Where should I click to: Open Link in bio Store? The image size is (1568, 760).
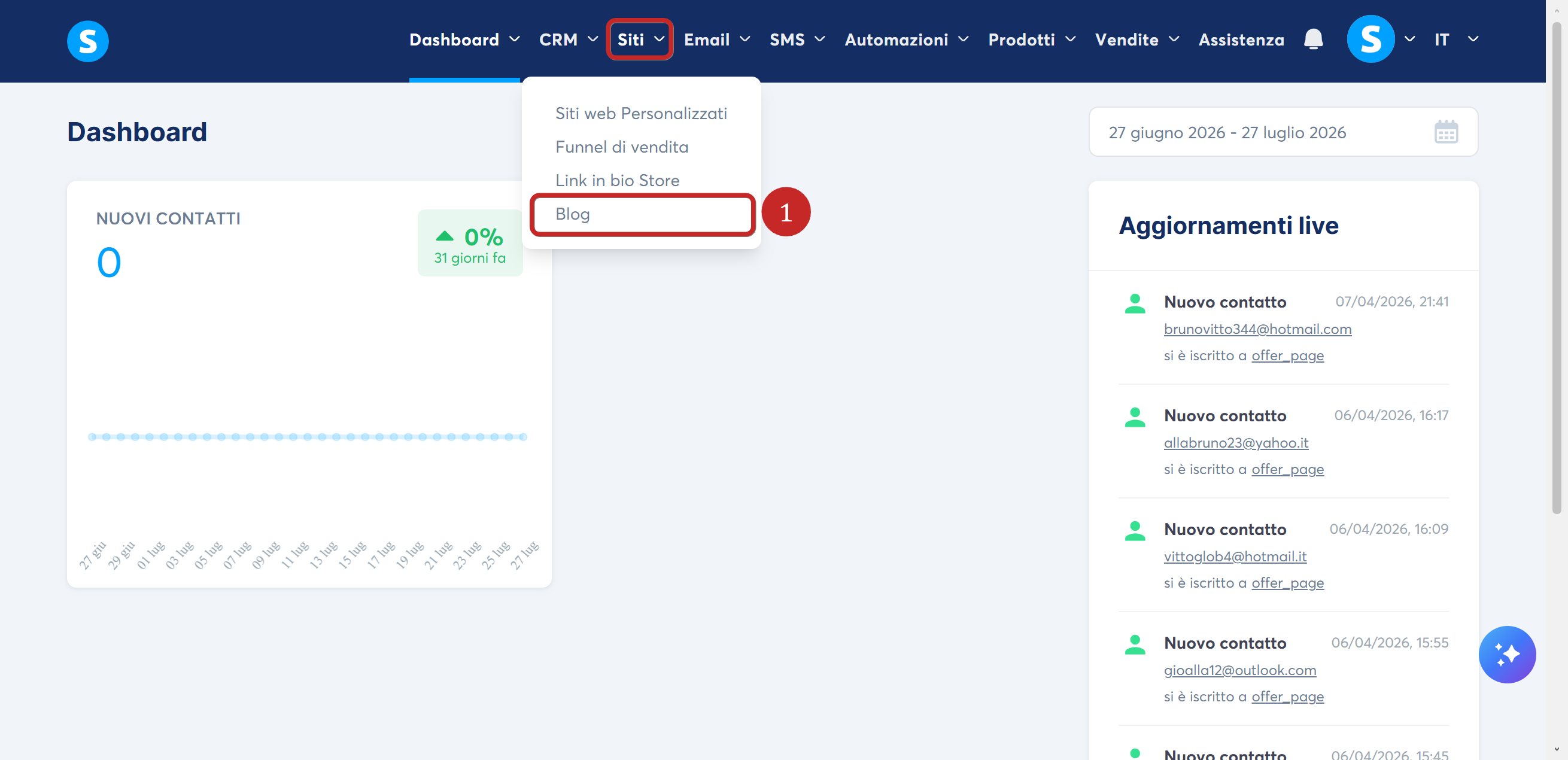[617, 181]
